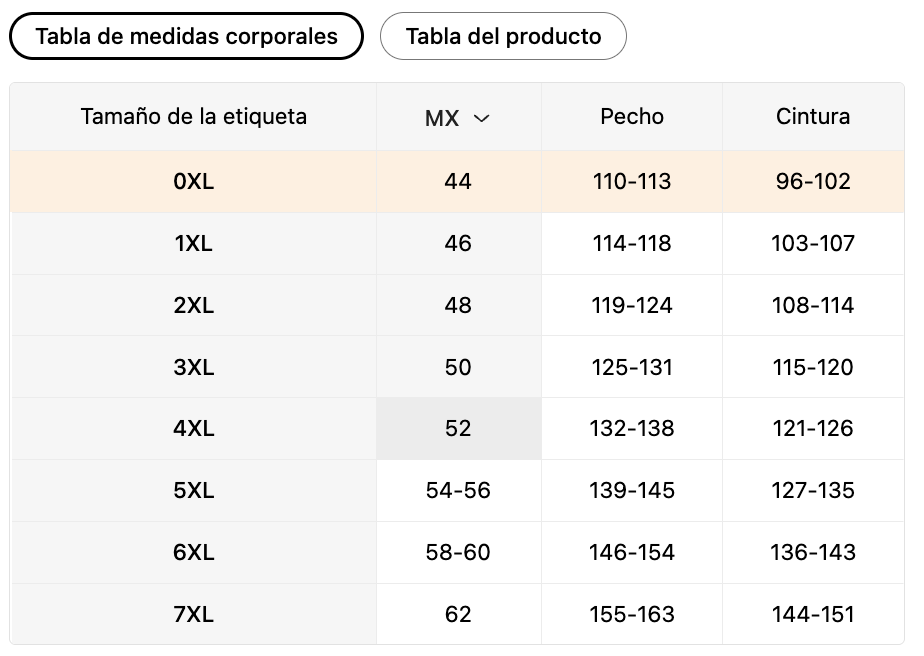924x656 pixels.
Task: Switch to Tabla del producto tab
Action: click(x=503, y=37)
